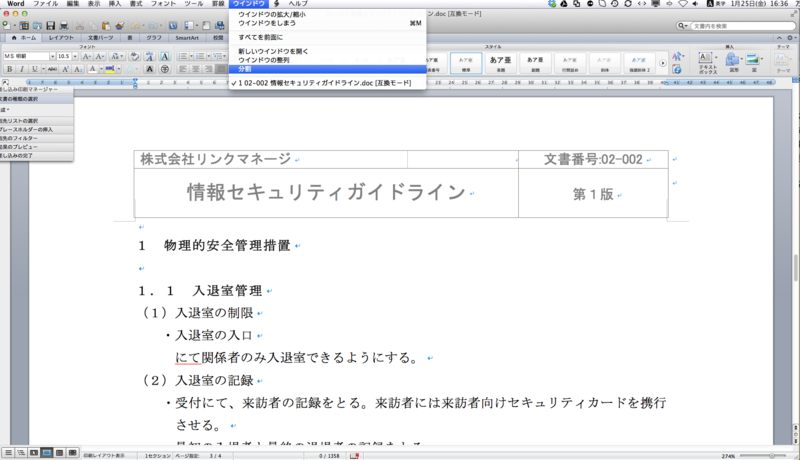Open the レイアウト ribbon tab

point(61,38)
